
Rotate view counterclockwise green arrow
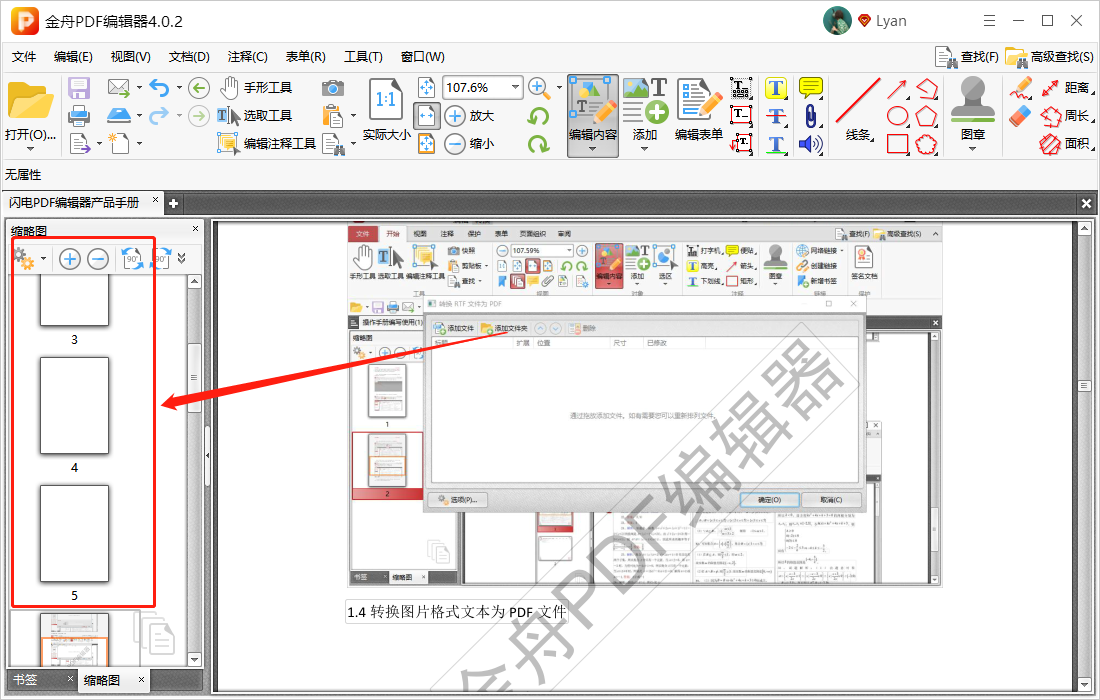pos(538,116)
